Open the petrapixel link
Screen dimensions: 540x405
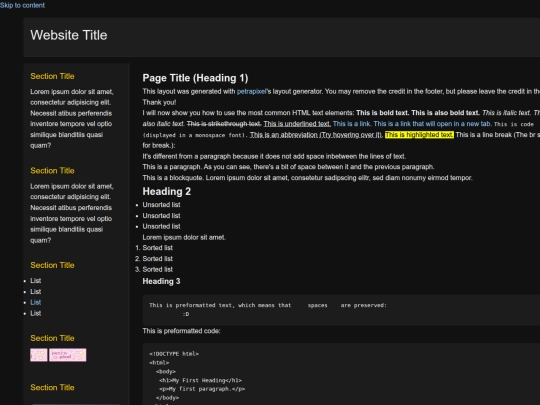(x=251, y=92)
